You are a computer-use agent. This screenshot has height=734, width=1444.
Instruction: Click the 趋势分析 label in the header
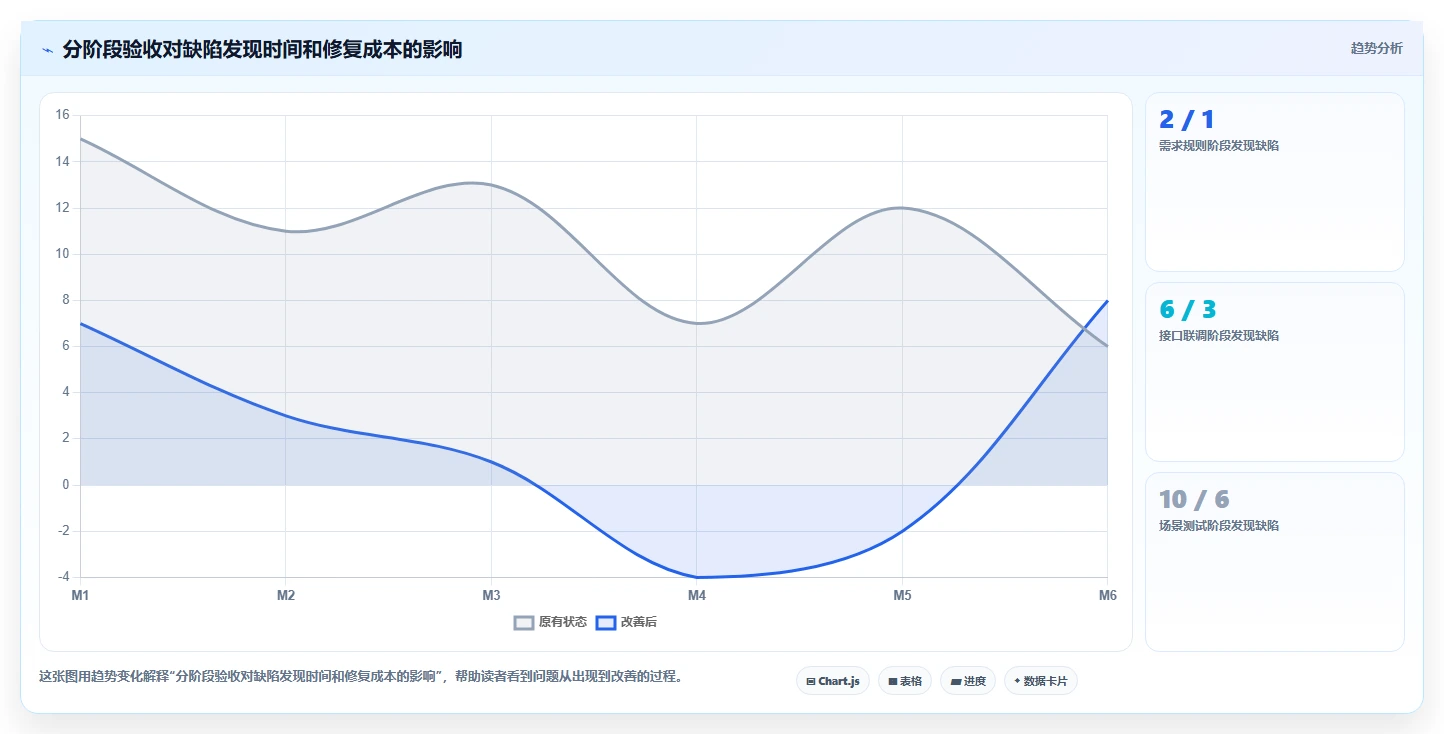1376,48
